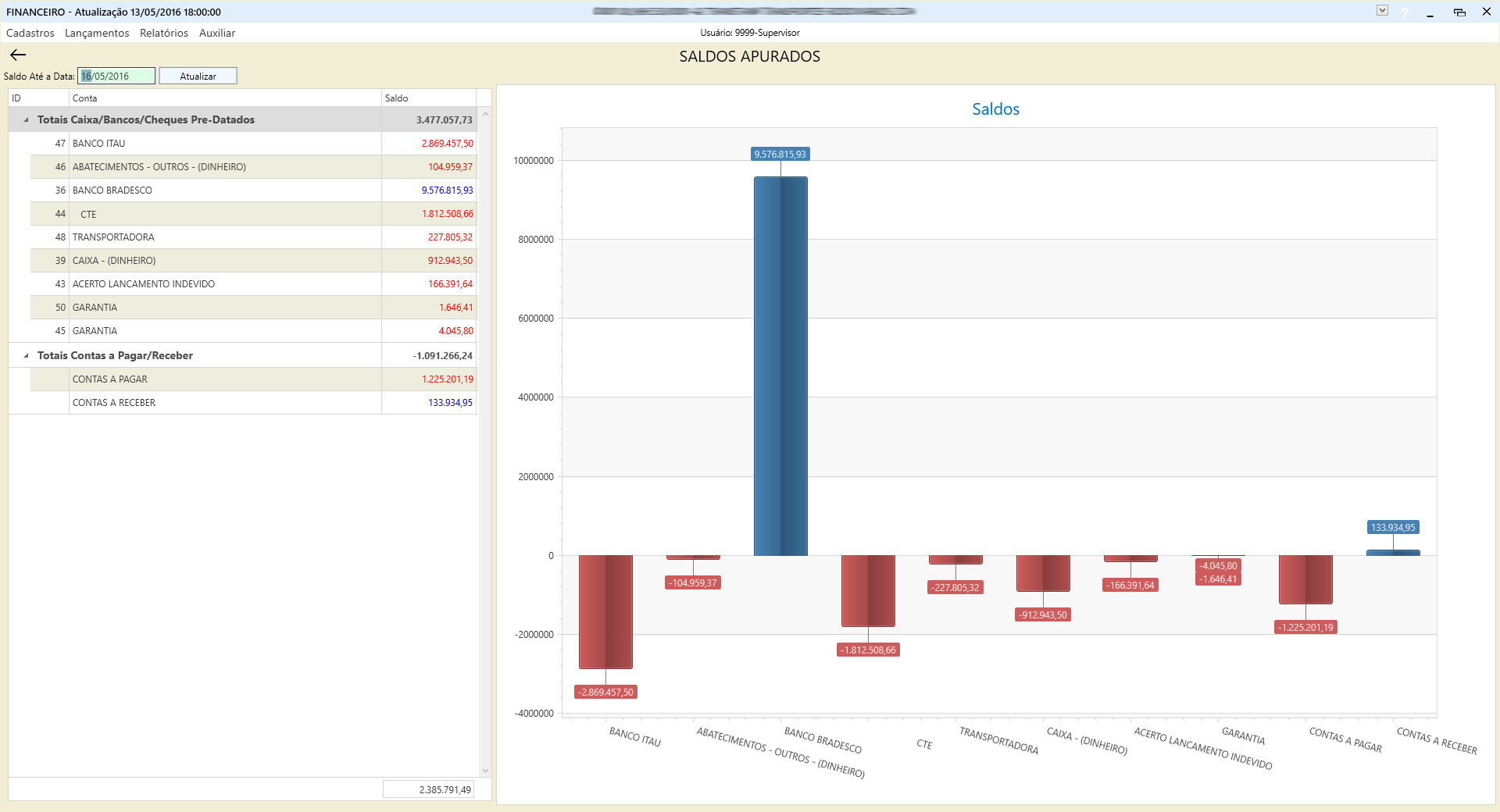1500x812 pixels.
Task: Click the TRANSPORTADORA chart bar
Action: (955, 560)
